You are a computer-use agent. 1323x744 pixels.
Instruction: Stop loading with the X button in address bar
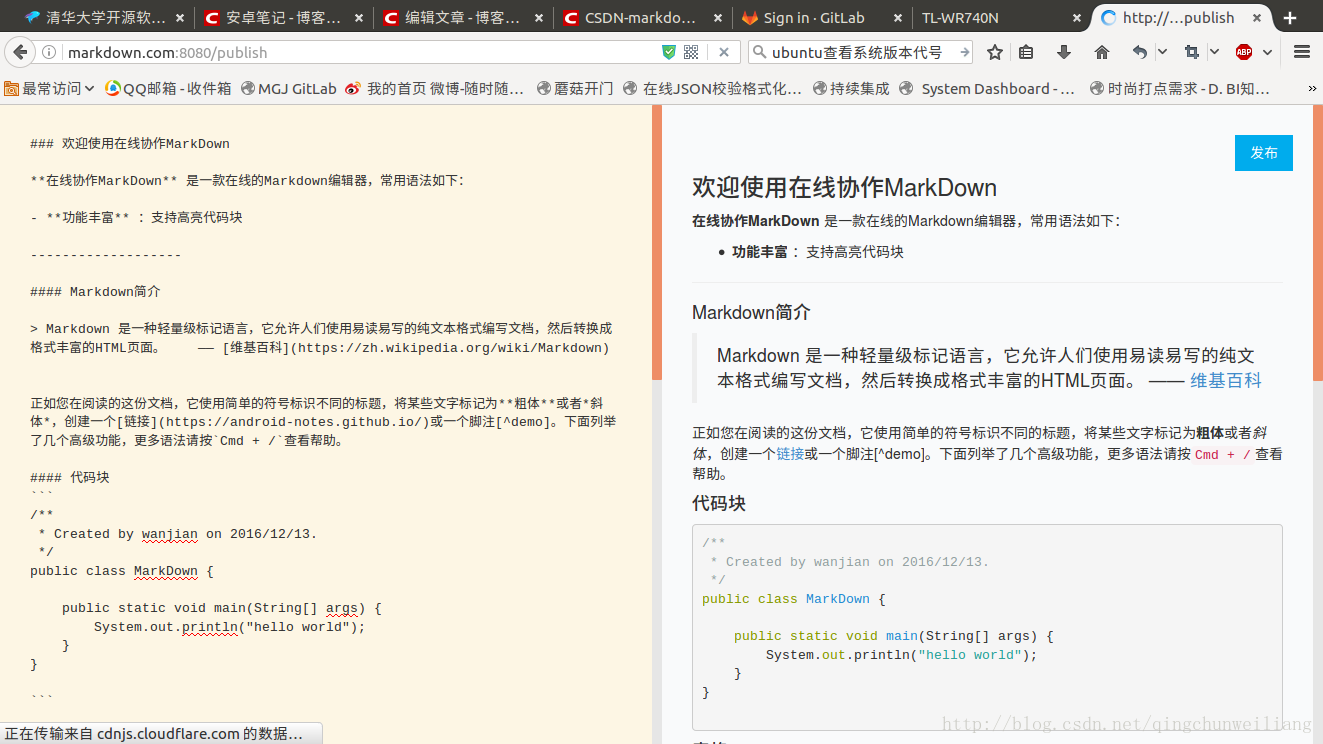(x=725, y=52)
